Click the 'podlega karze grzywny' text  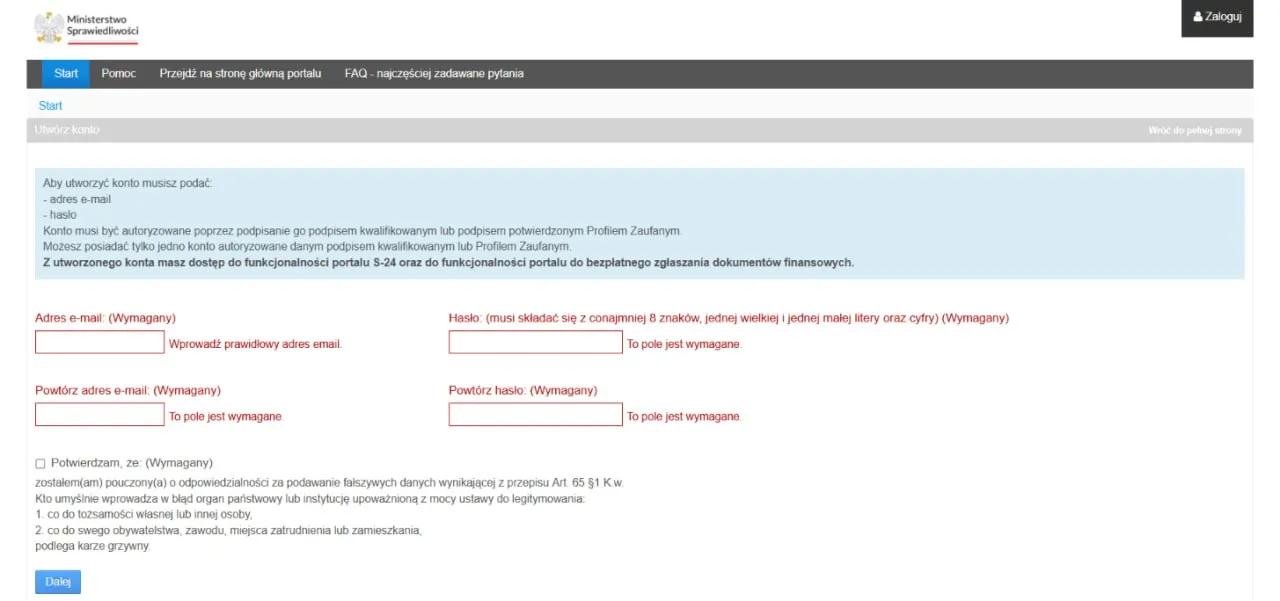point(92,546)
